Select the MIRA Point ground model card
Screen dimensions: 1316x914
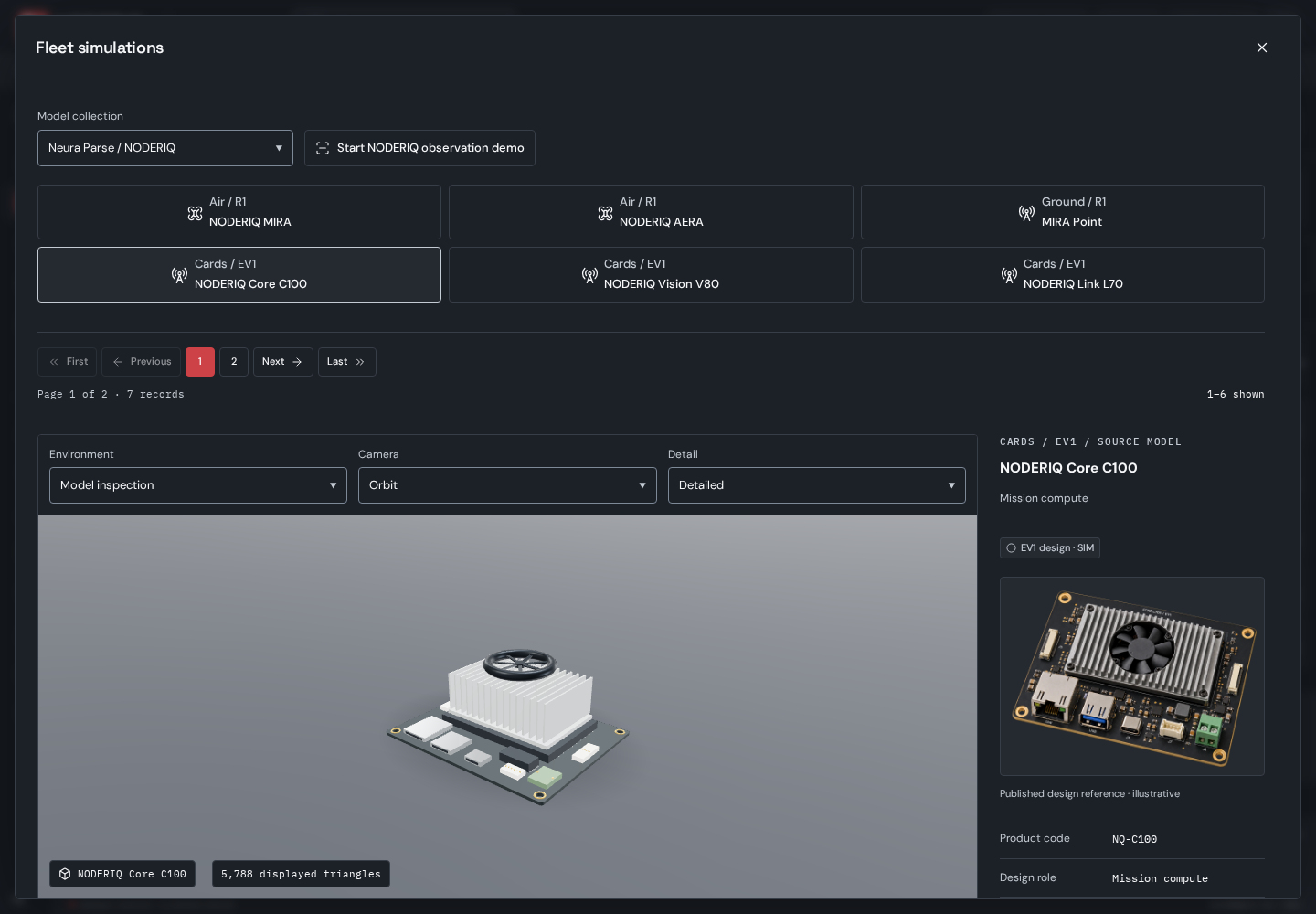click(x=1063, y=212)
